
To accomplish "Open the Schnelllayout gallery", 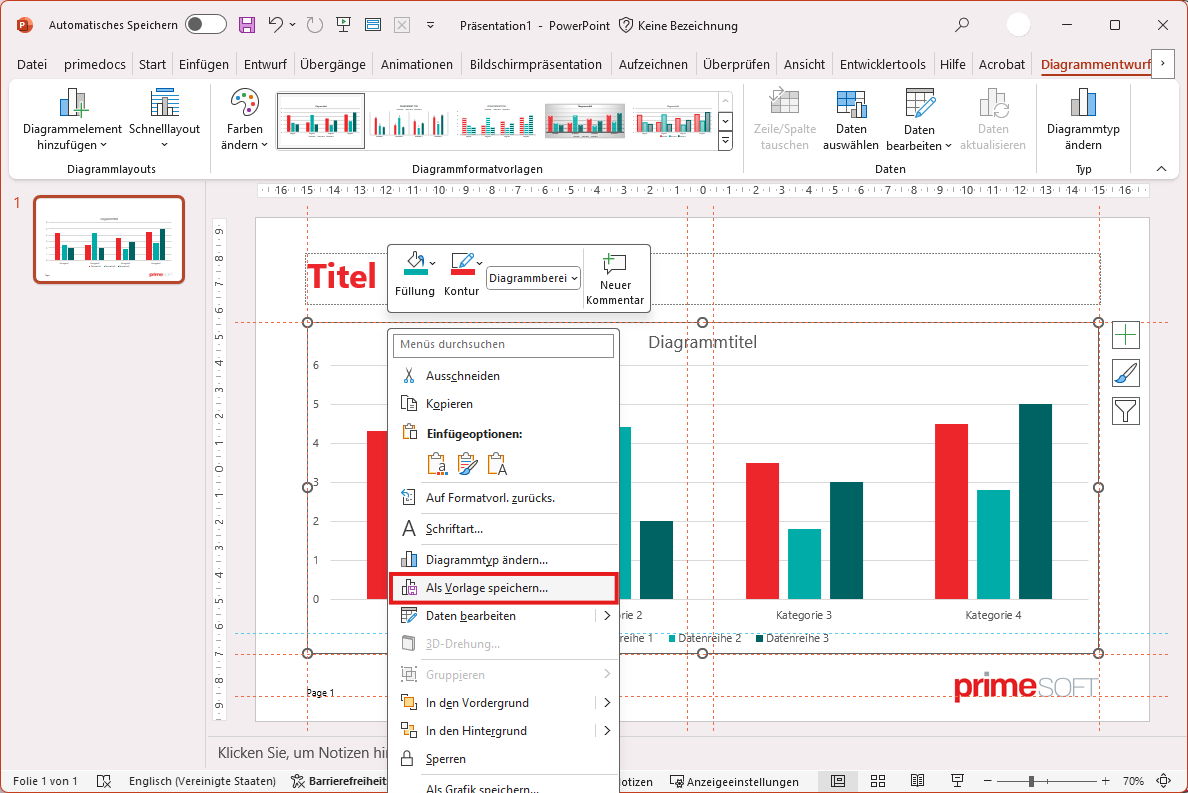I will [164, 119].
